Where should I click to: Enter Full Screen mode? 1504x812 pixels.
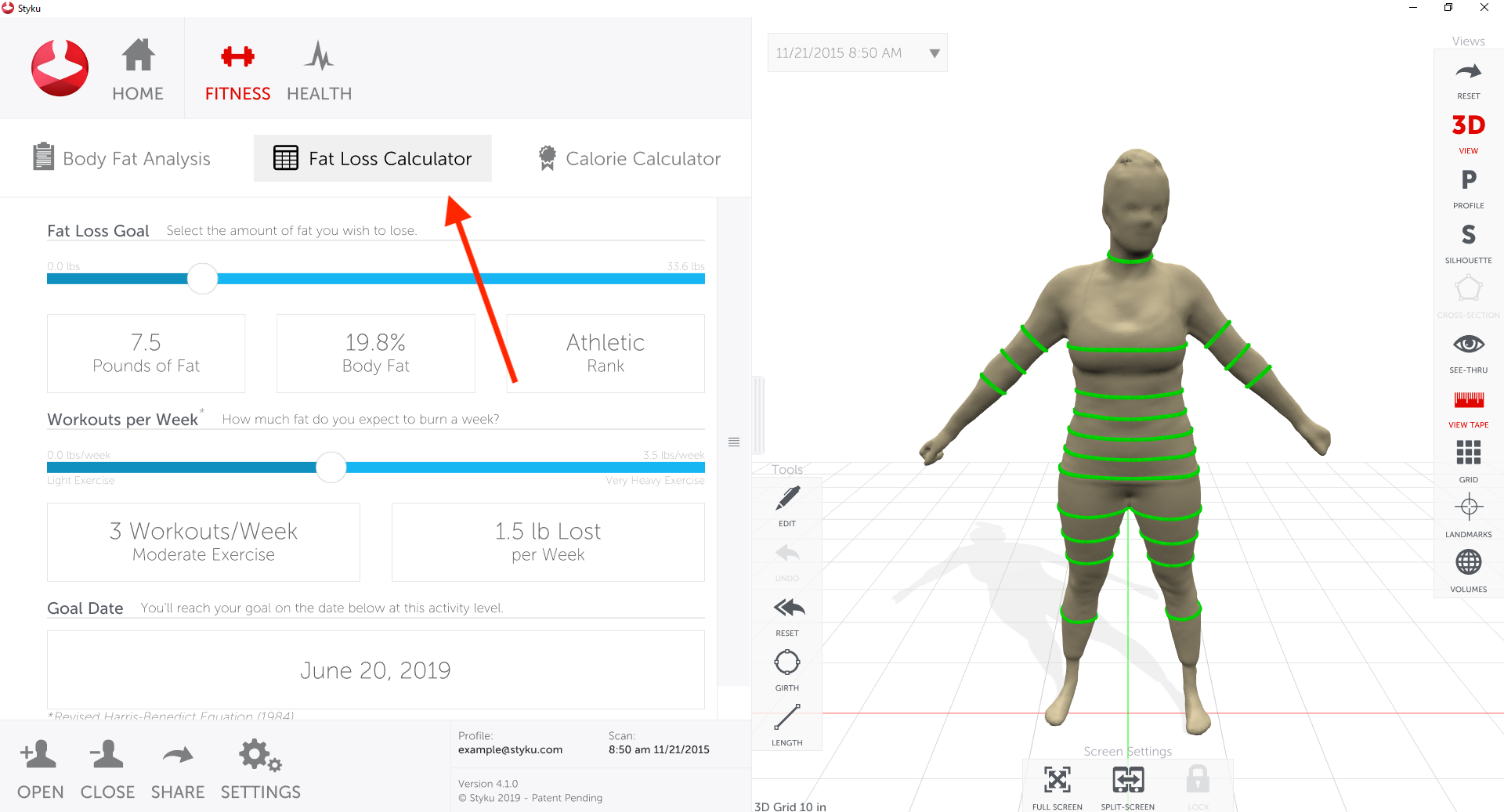[1057, 787]
